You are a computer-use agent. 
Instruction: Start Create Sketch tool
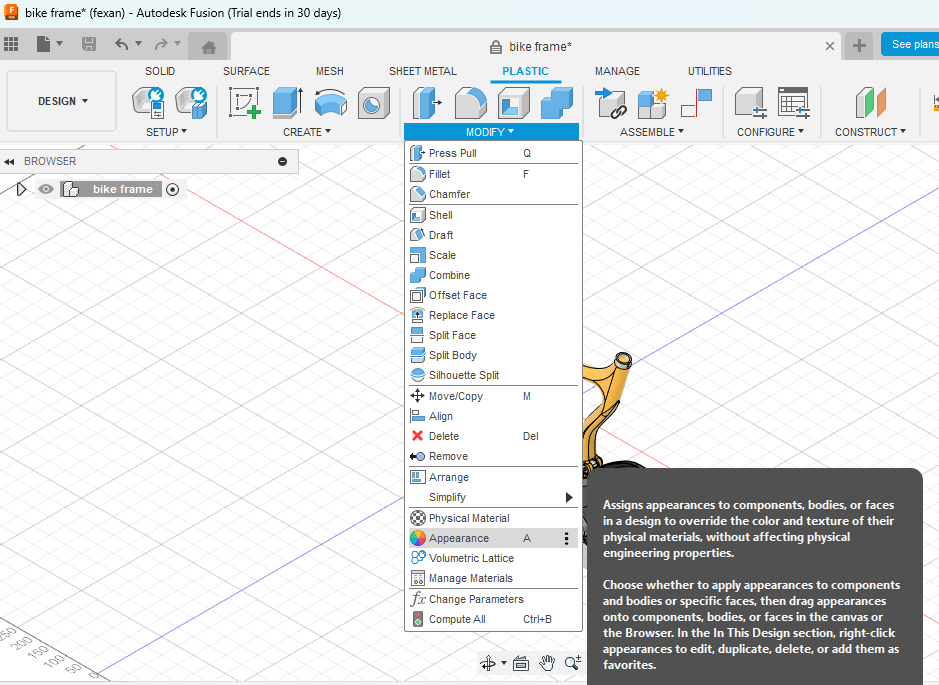[244, 102]
